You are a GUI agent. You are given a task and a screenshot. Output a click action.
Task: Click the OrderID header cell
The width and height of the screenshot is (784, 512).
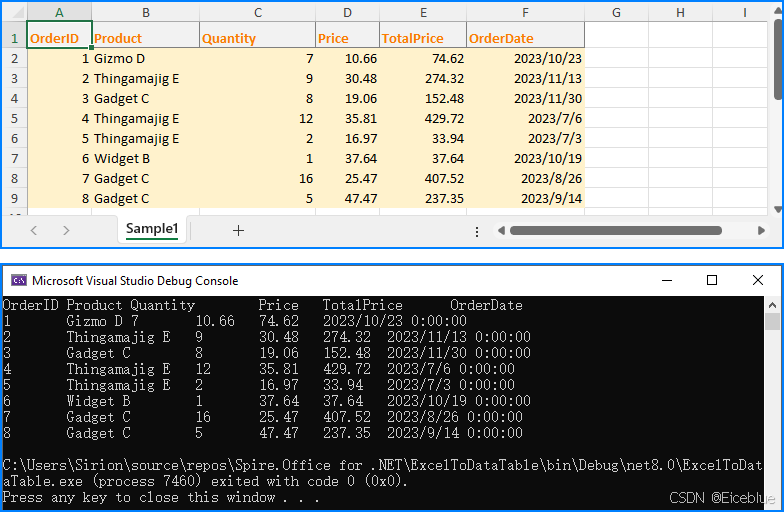(x=59, y=38)
